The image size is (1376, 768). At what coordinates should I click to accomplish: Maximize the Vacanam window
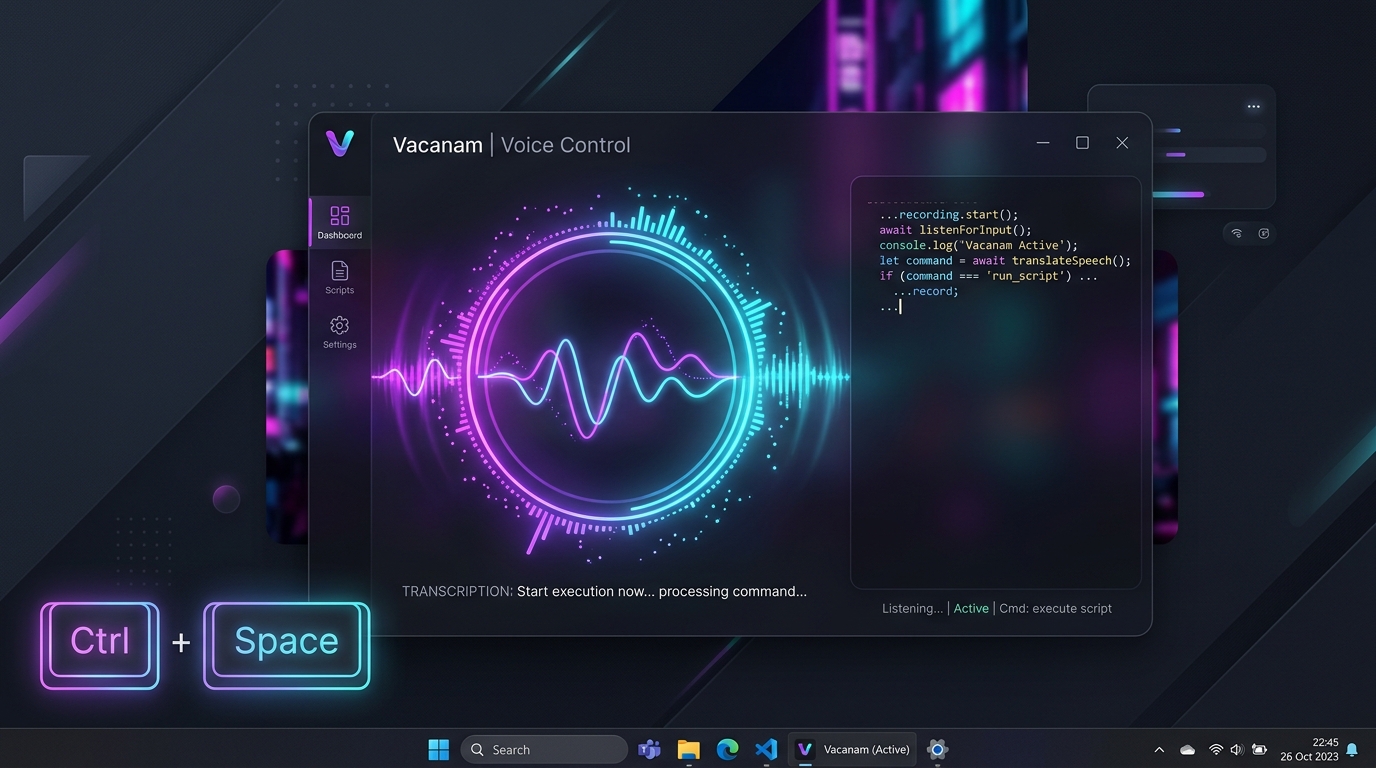[x=1082, y=143]
